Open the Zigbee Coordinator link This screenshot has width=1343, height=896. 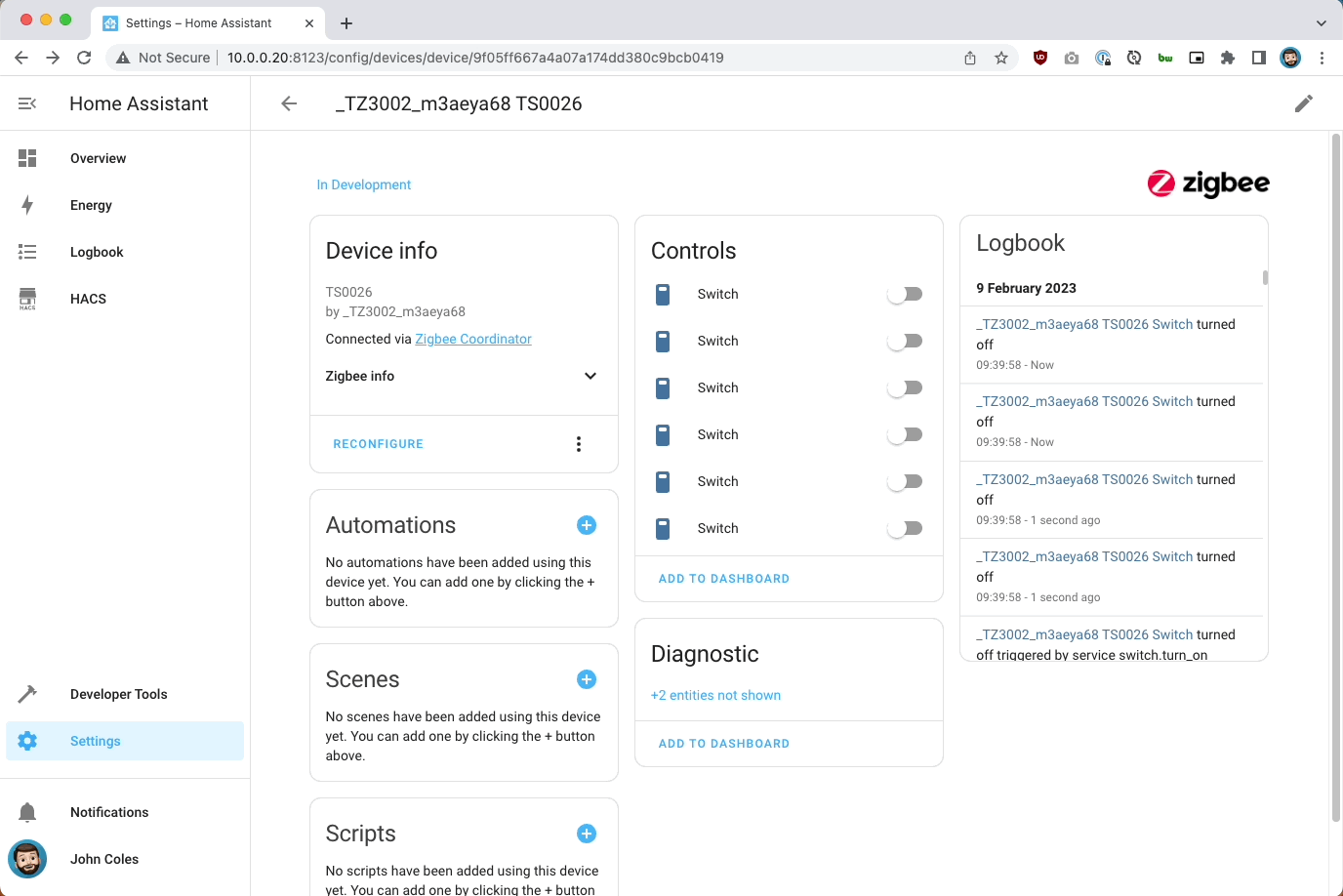coord(473,339)
